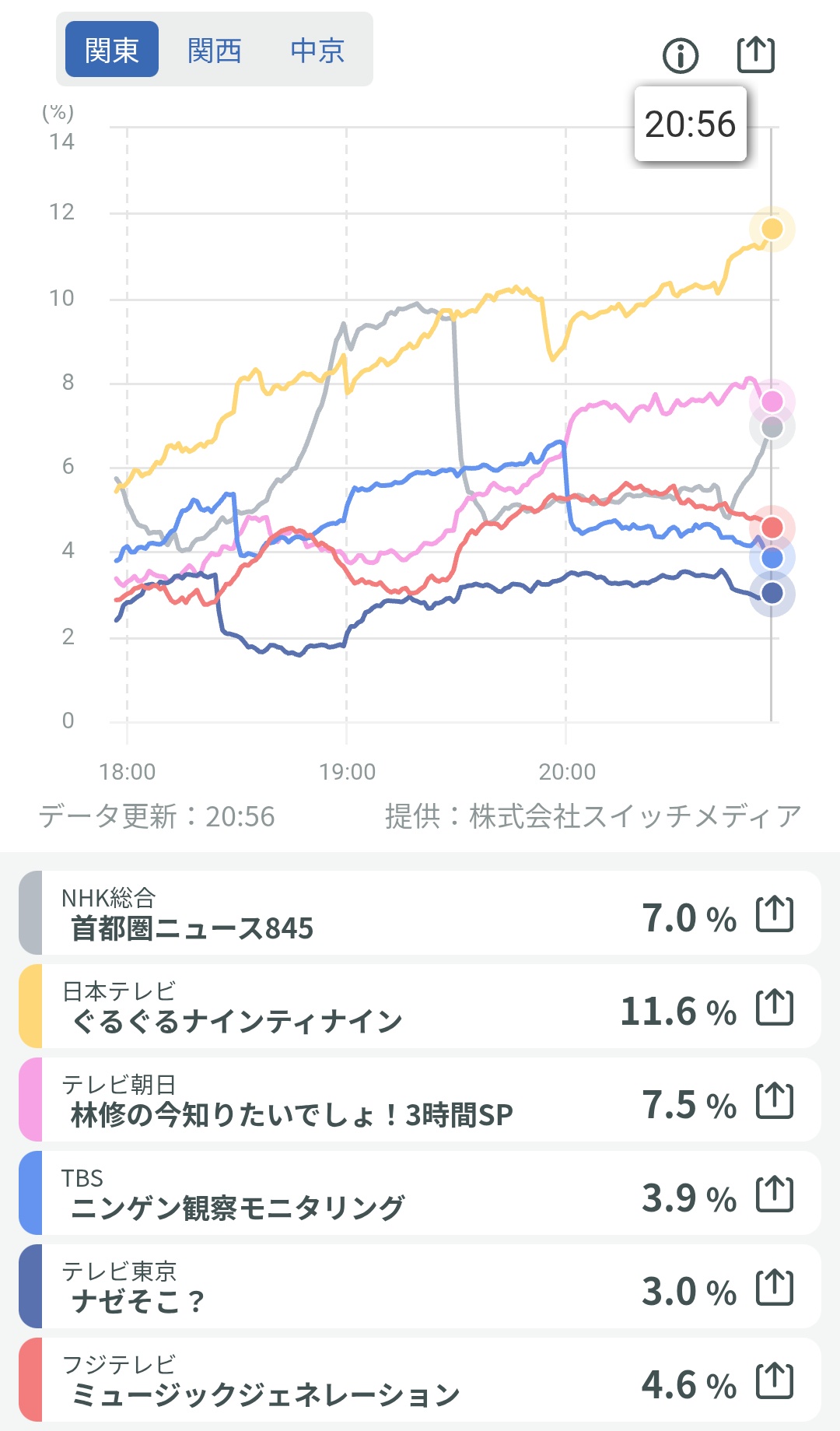Tap the dark blue テレビ東京 data point
Image resolution: width=840 pixels, height=1431 pixels.
click(772, 593)
